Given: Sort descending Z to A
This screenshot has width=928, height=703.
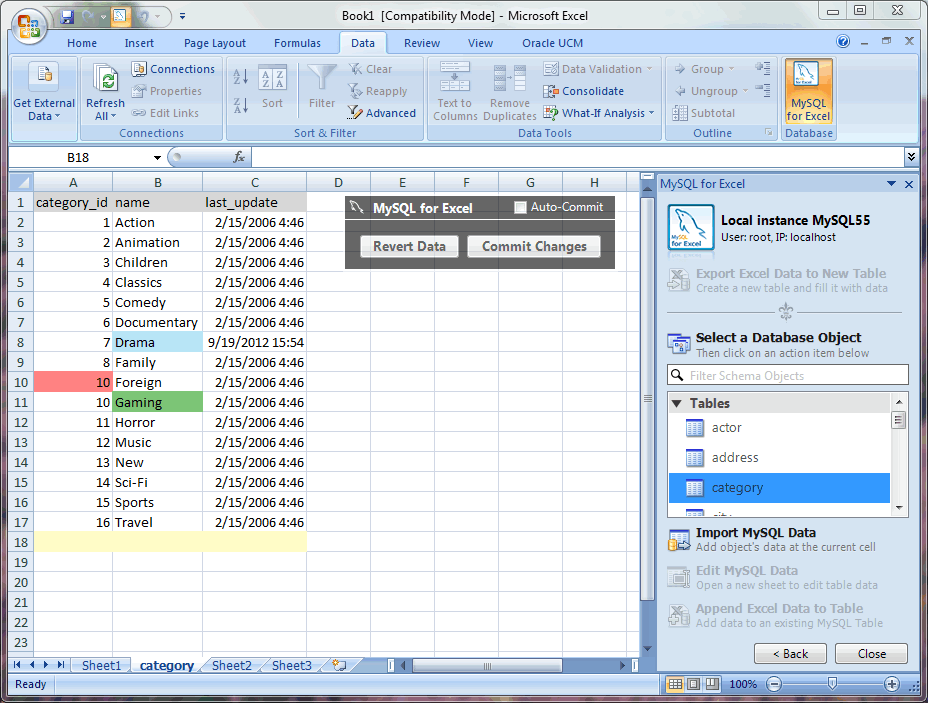Looking at the screenshot, I should pyautogui.click(x=240, y=106).
